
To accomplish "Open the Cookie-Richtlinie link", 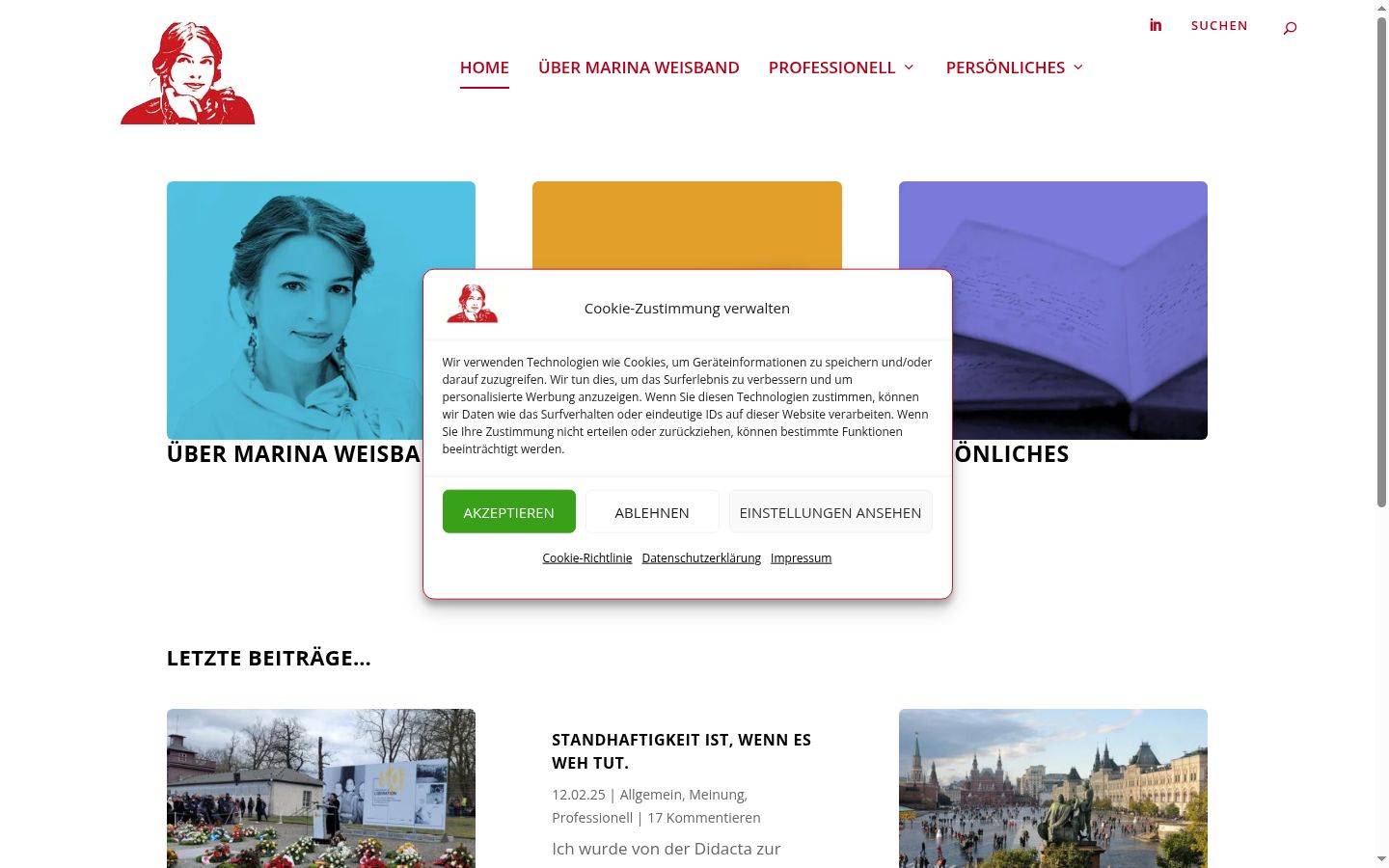I will point(587,558).
